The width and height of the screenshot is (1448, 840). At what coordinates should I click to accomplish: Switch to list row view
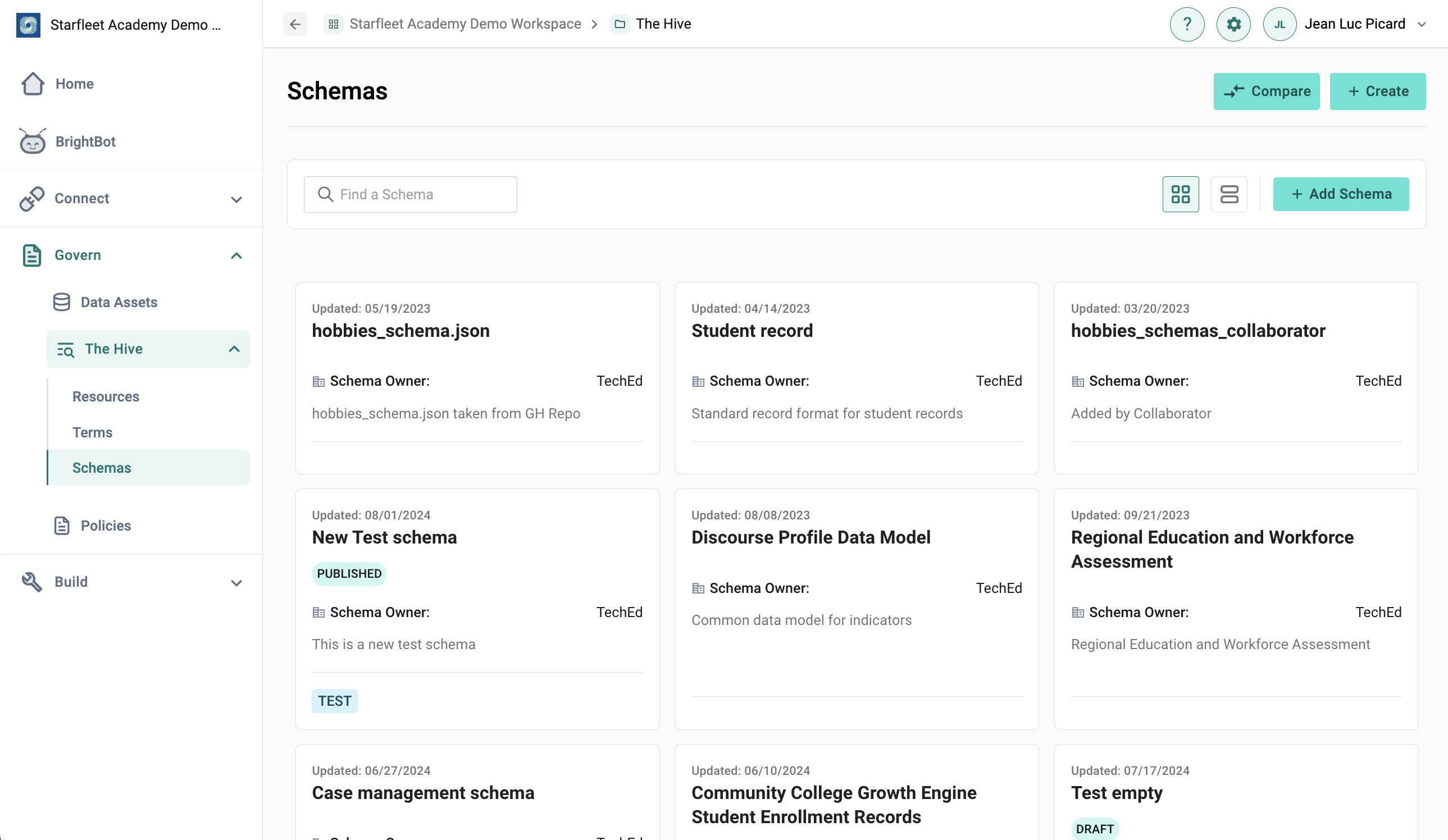coord(1229,194)
